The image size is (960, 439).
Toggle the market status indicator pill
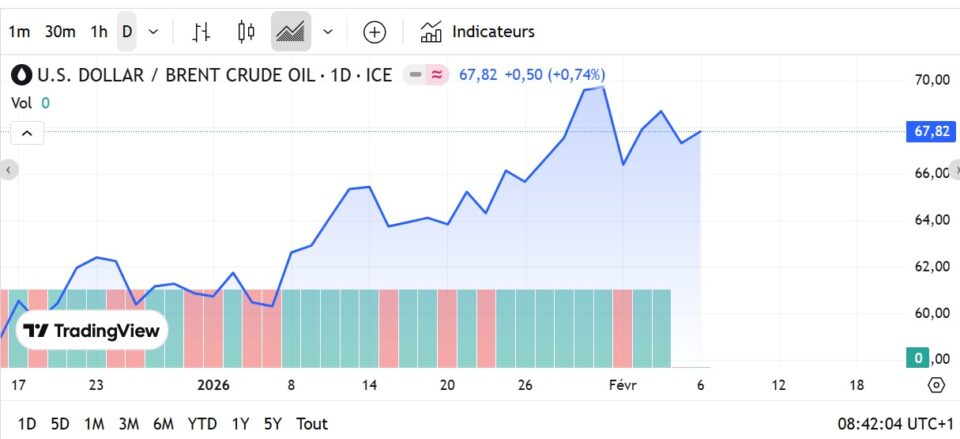click(x=426, y=75)
